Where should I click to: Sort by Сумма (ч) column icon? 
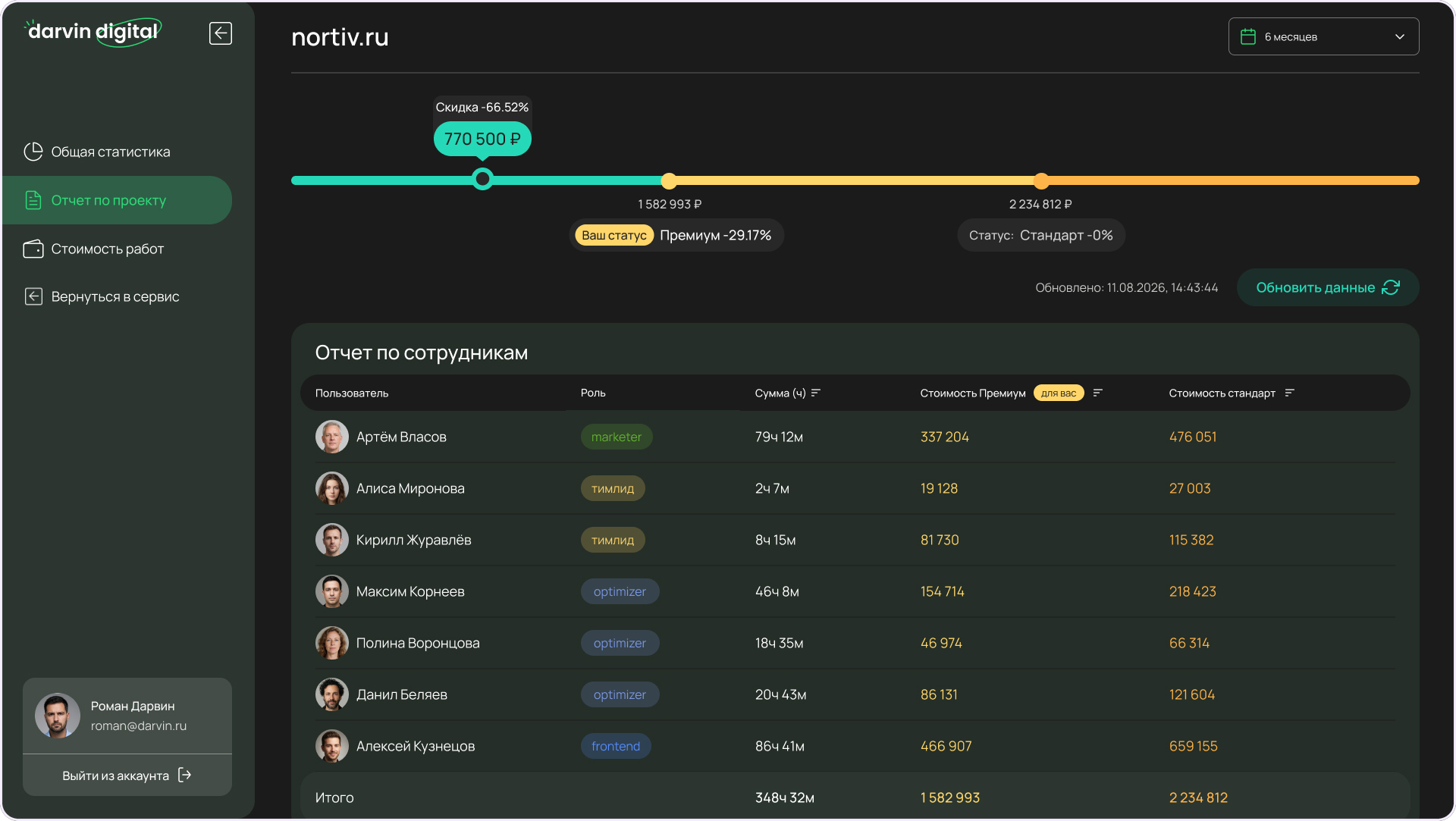(816, 393)
